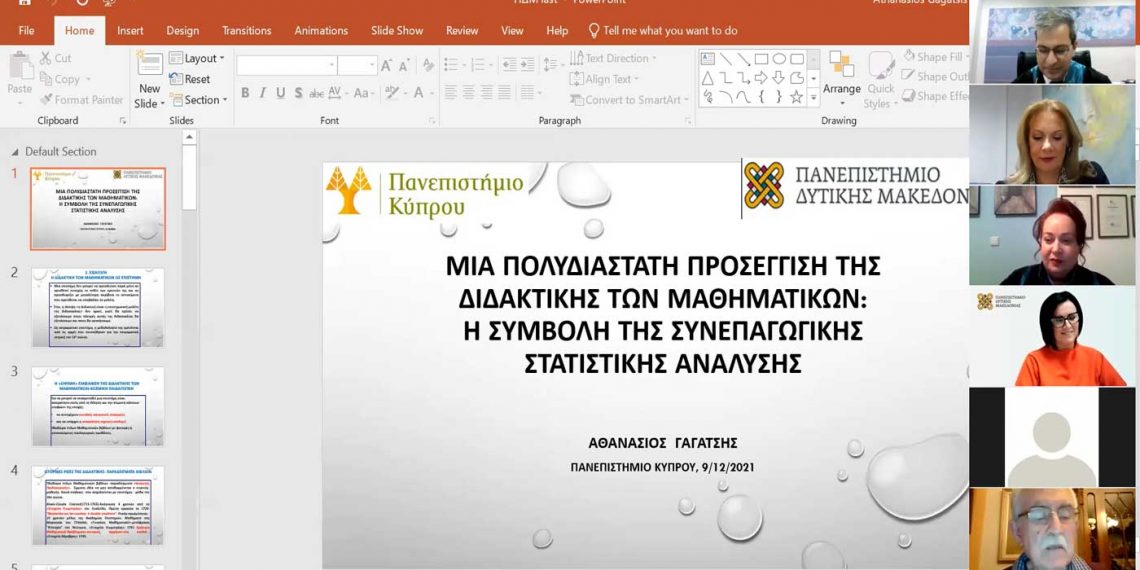Click Tell me what you want to do

663,31
